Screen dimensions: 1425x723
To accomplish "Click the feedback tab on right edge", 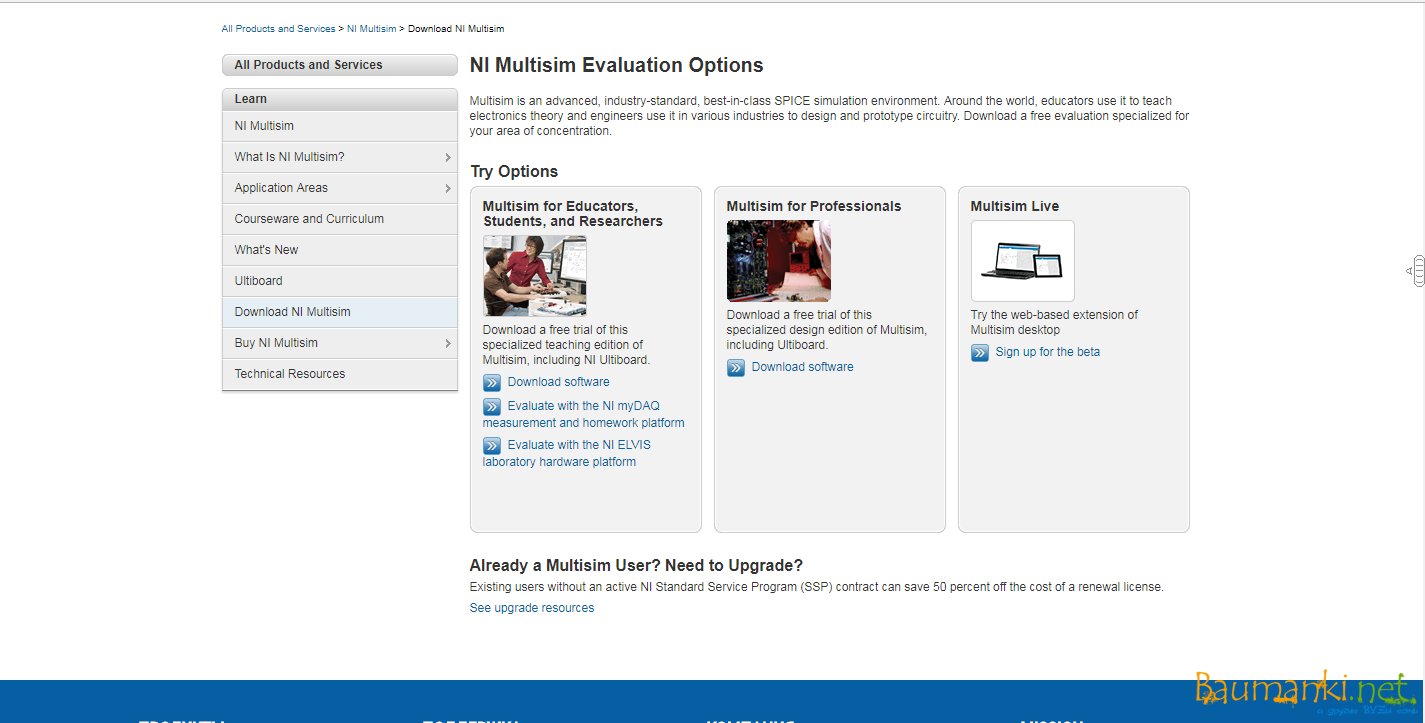I will (1417, 271).
